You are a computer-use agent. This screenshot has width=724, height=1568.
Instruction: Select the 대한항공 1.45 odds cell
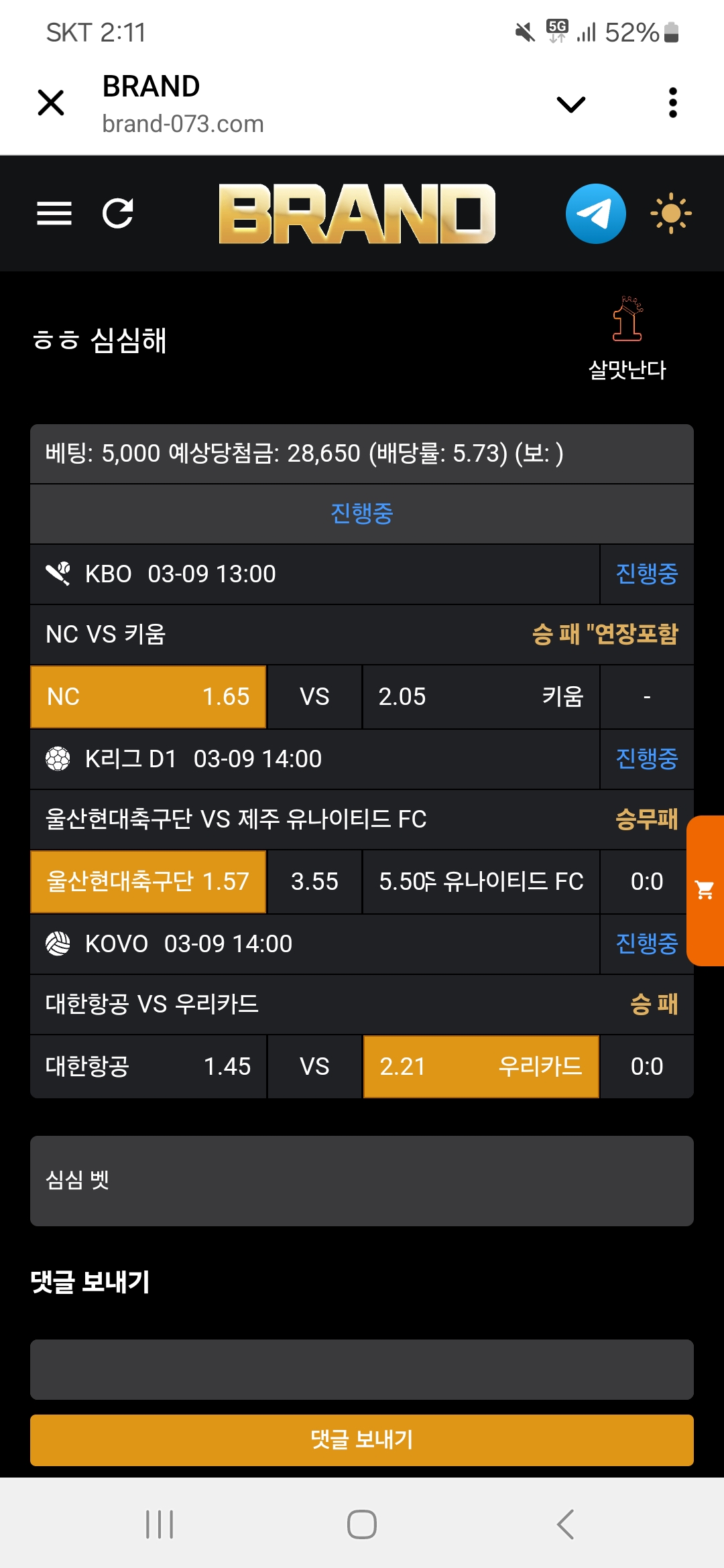148,1067
